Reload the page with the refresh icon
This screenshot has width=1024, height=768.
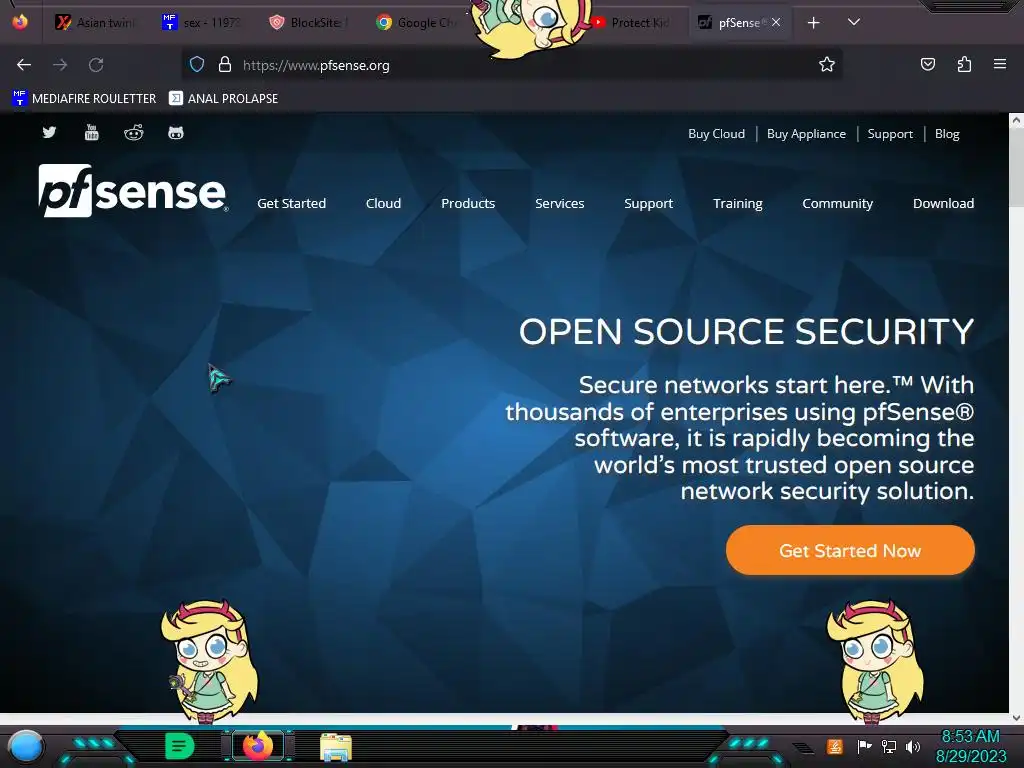click(96, 65)
